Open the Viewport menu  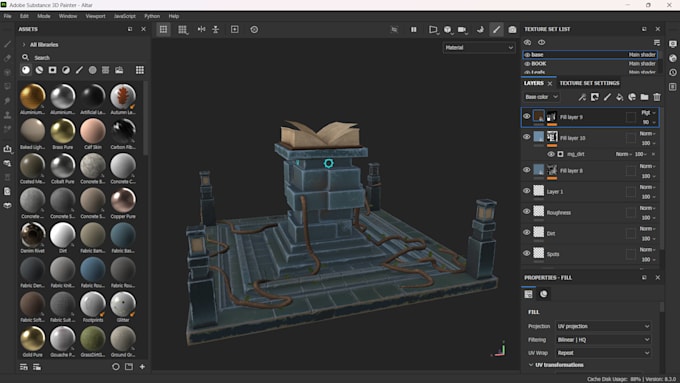tap(95, 16)
